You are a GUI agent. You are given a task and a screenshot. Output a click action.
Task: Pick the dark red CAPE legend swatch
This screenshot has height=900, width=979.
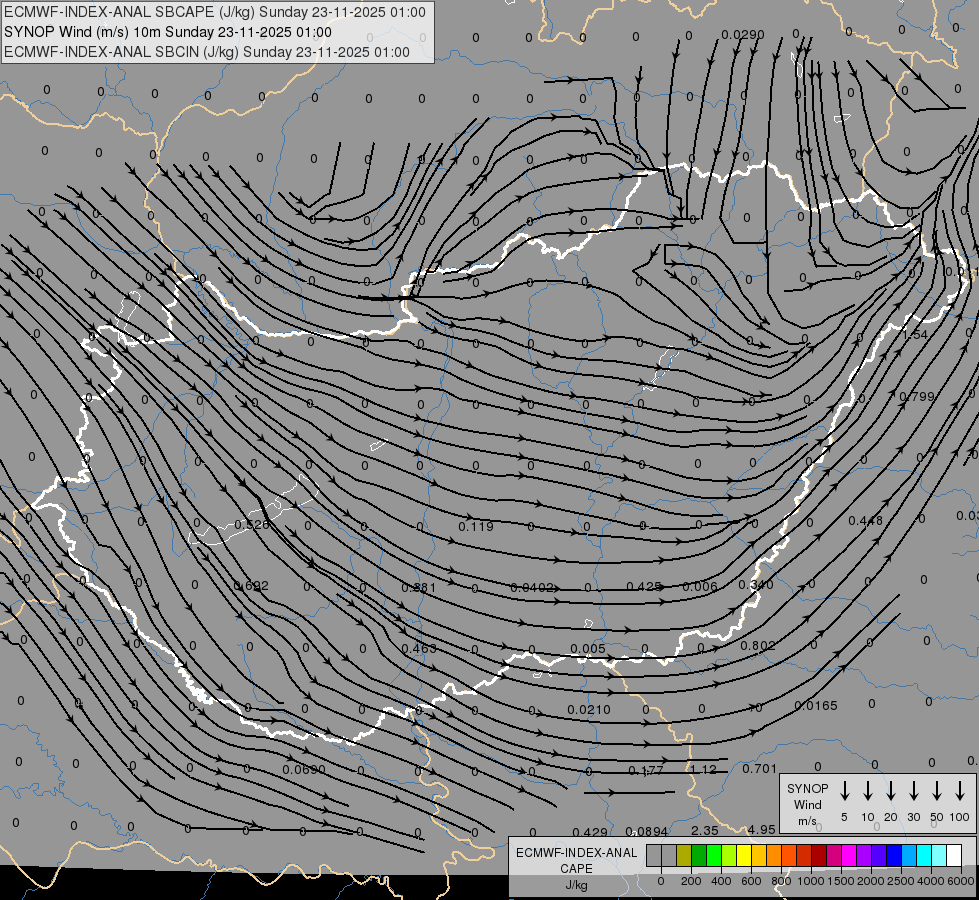(819, 855)
